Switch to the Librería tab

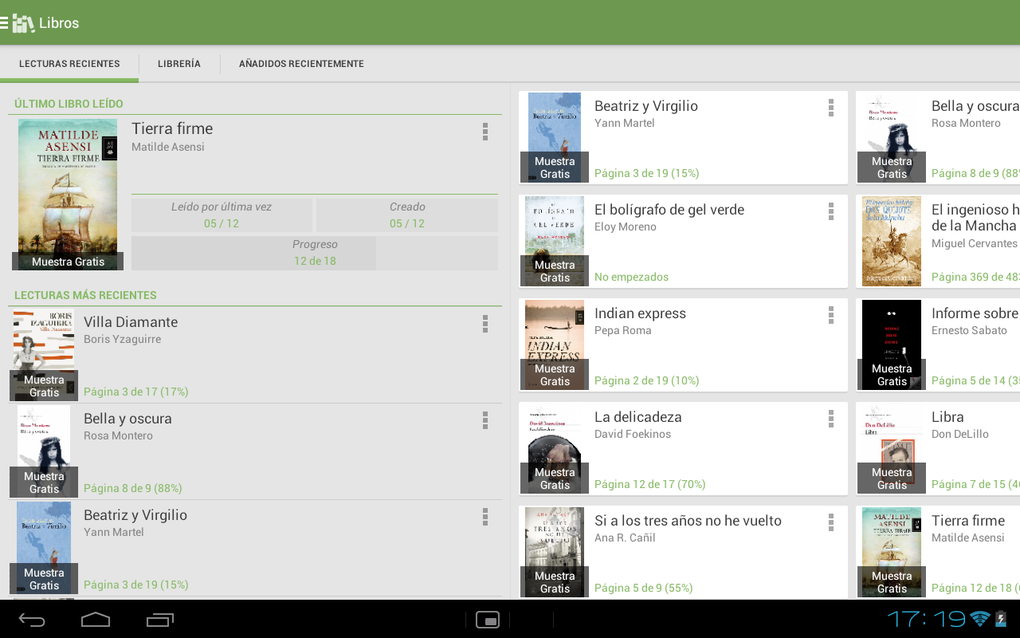[179, 64]
